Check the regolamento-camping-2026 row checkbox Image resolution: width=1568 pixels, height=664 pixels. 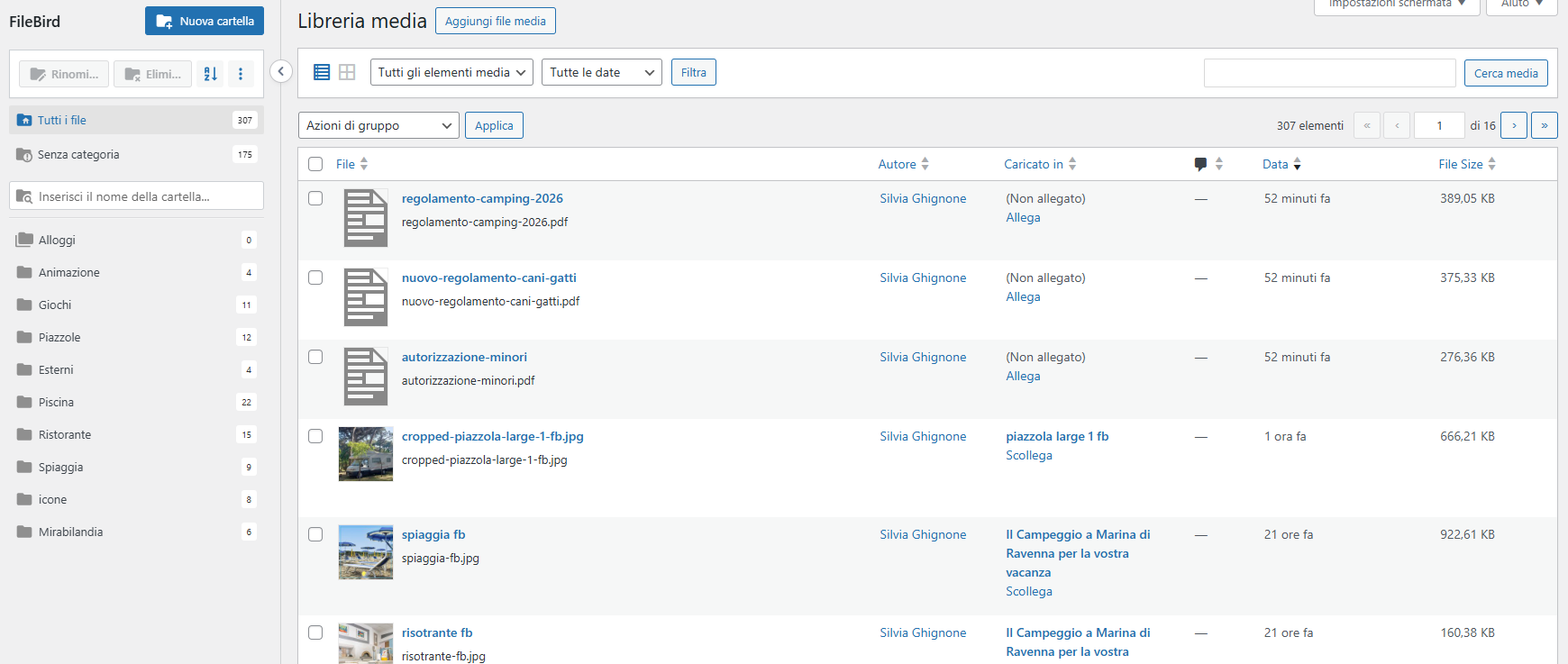point(315,198)
